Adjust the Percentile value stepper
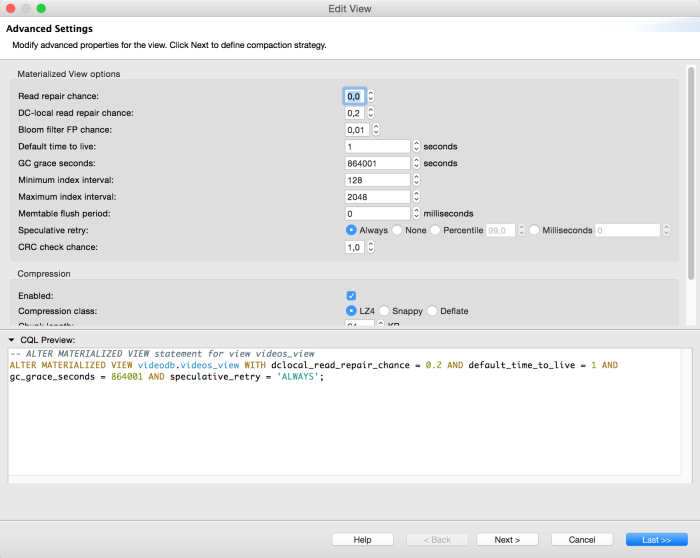This screenshot has width=700, height=558. point(521,230)
